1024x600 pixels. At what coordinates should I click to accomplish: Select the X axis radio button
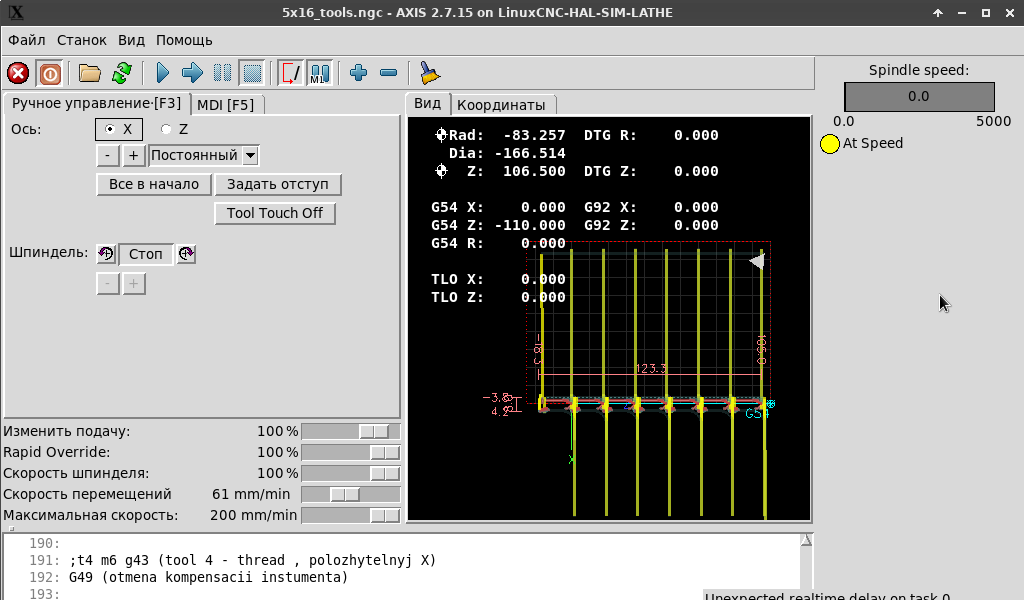click(x=110, y=129)
